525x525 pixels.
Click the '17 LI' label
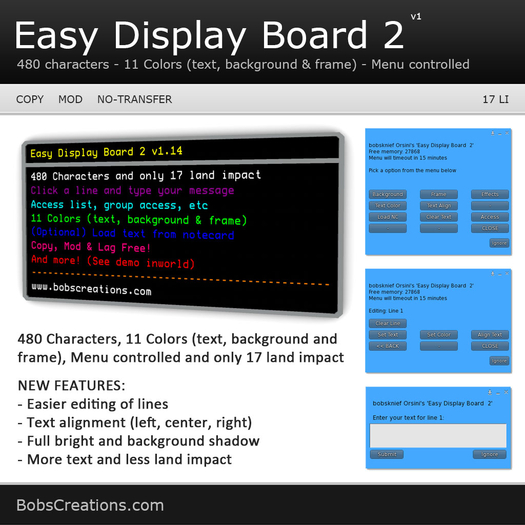coord(496,99)
